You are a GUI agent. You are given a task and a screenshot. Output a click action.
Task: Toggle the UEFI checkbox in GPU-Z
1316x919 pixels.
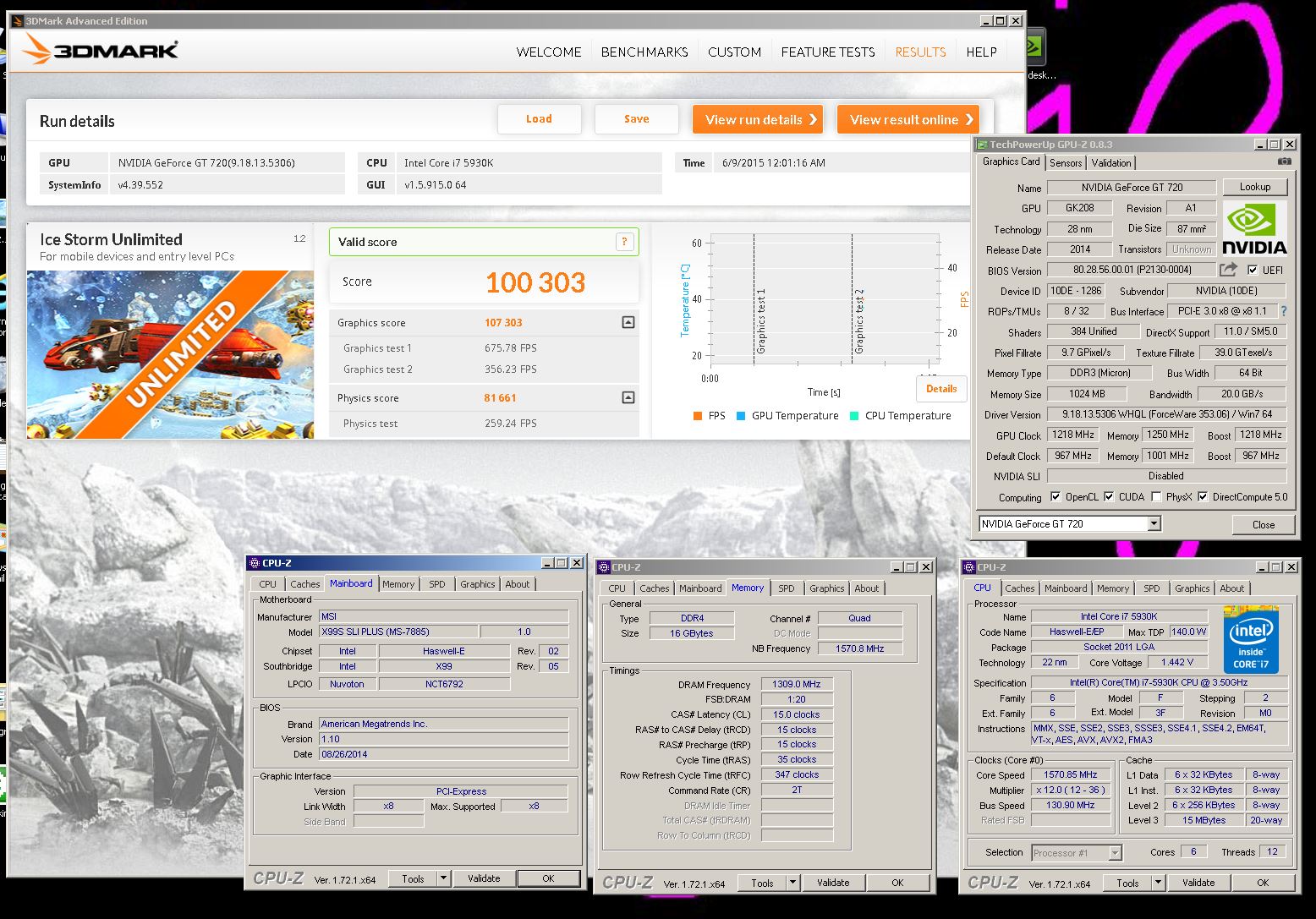pyautogui.click(x=1252, y=271)
